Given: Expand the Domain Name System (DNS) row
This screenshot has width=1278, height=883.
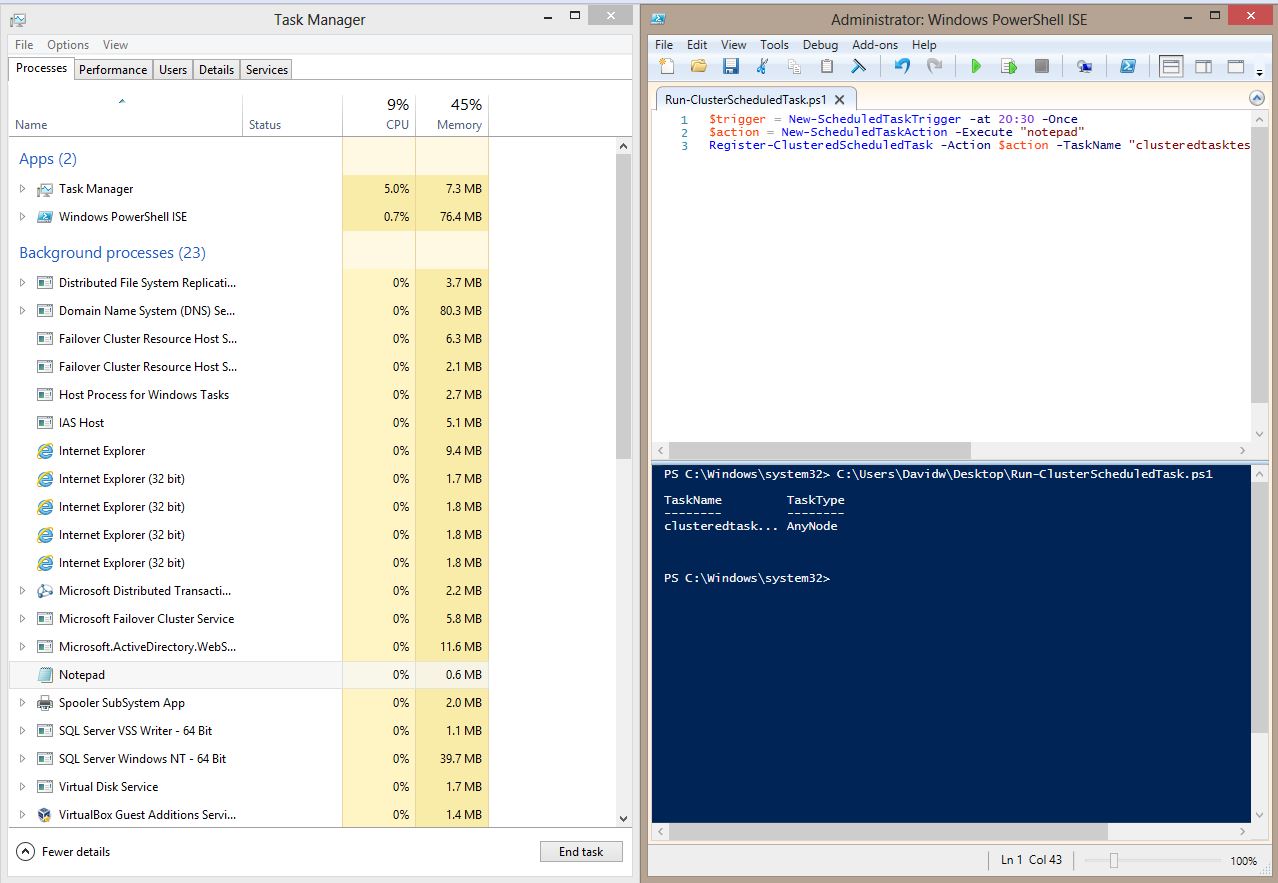Looking at the screenshot, I should [x=23, y=311].
